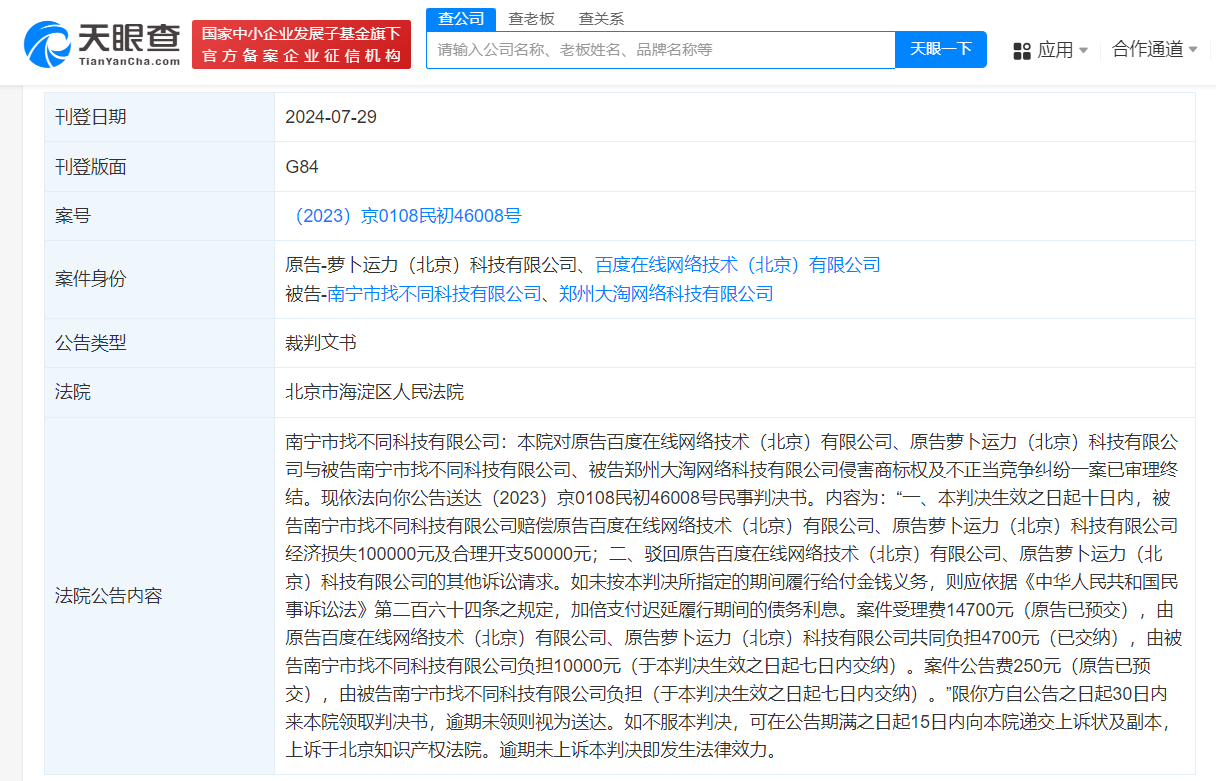Viewport: 1216px width, 781px height.
Task: Open 南宁市找不同科技有限公司 defendant link
Action: [434, 294]
